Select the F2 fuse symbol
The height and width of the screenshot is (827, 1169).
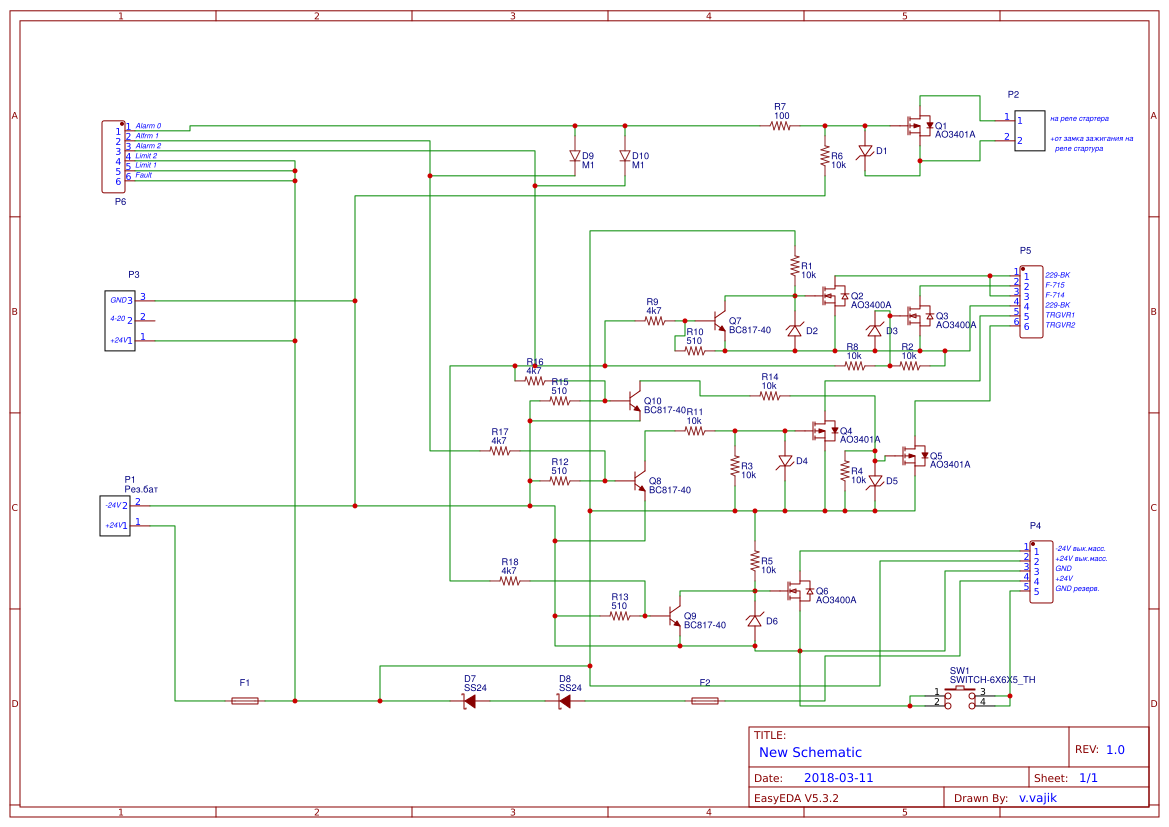pyautogui.click(x=705, y=701)
